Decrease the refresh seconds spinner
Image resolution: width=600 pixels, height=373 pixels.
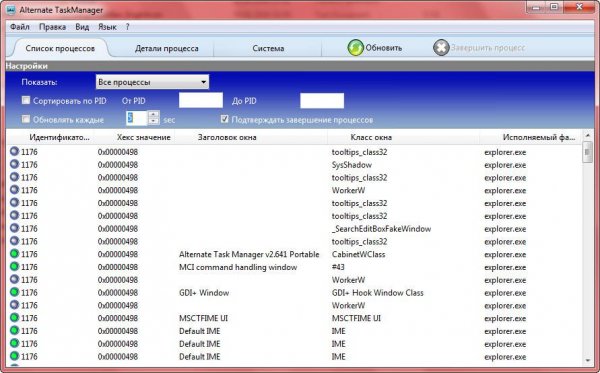point(154,122)
